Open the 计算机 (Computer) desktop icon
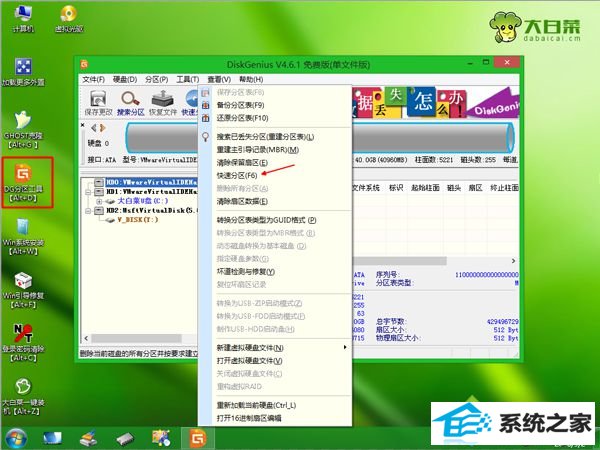 click(24, 17)
